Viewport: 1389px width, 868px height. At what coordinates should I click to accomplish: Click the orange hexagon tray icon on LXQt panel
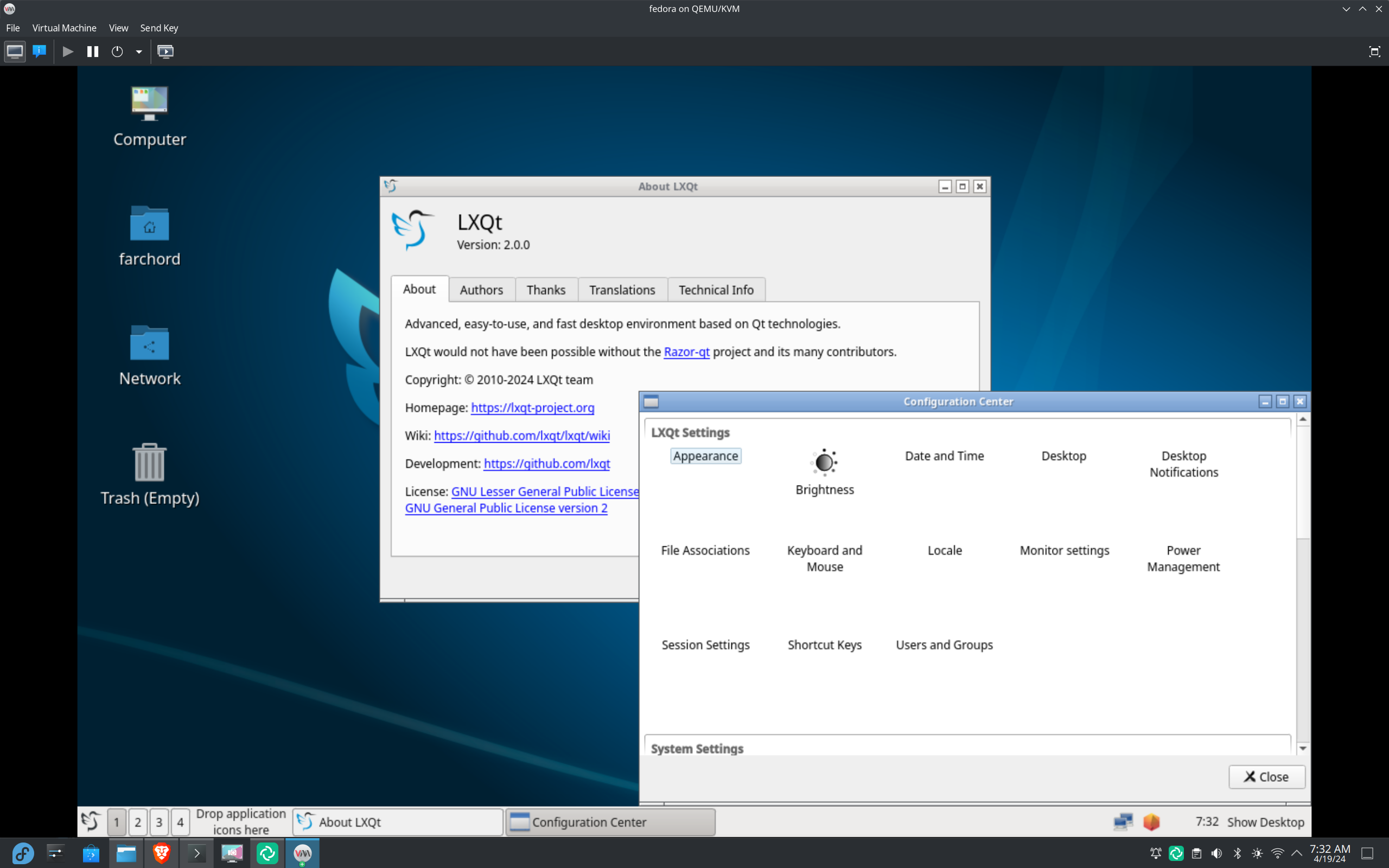(x=1151, y=822)
